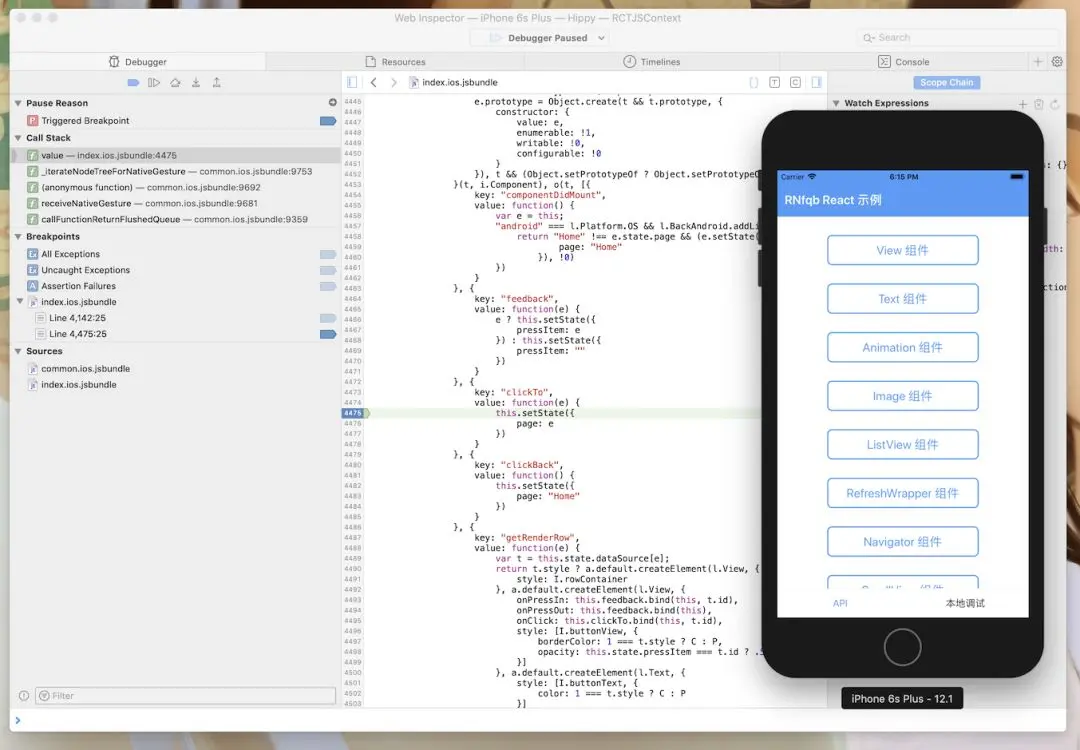
Task: Select the receiveNativeGesture call frame
Action: pyautogui.click(x=176, y=203)
